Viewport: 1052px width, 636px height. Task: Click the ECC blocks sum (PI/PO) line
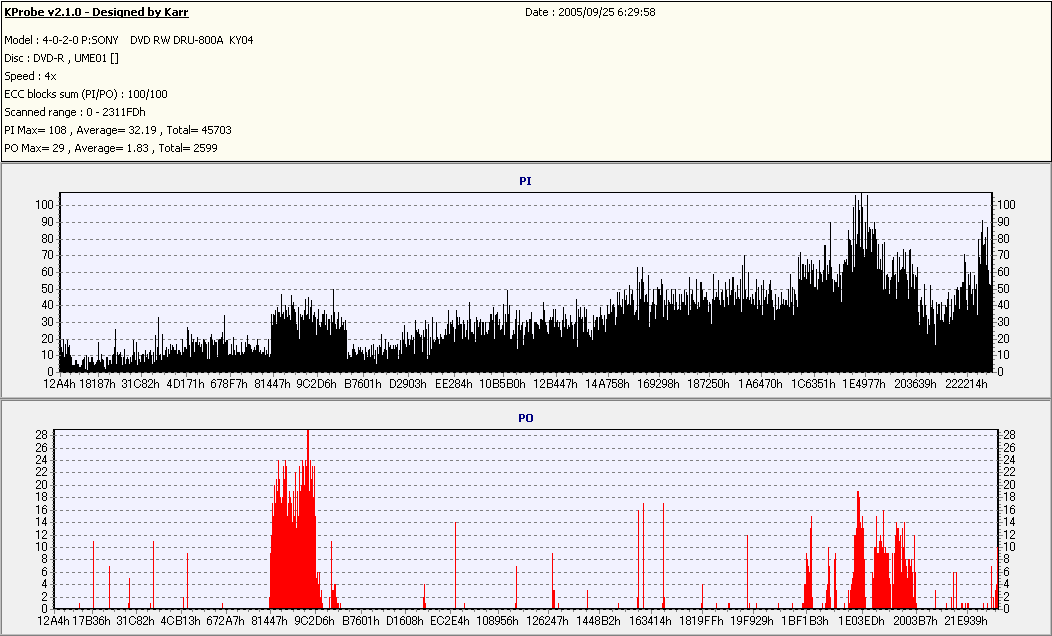(x=86, y=94)
